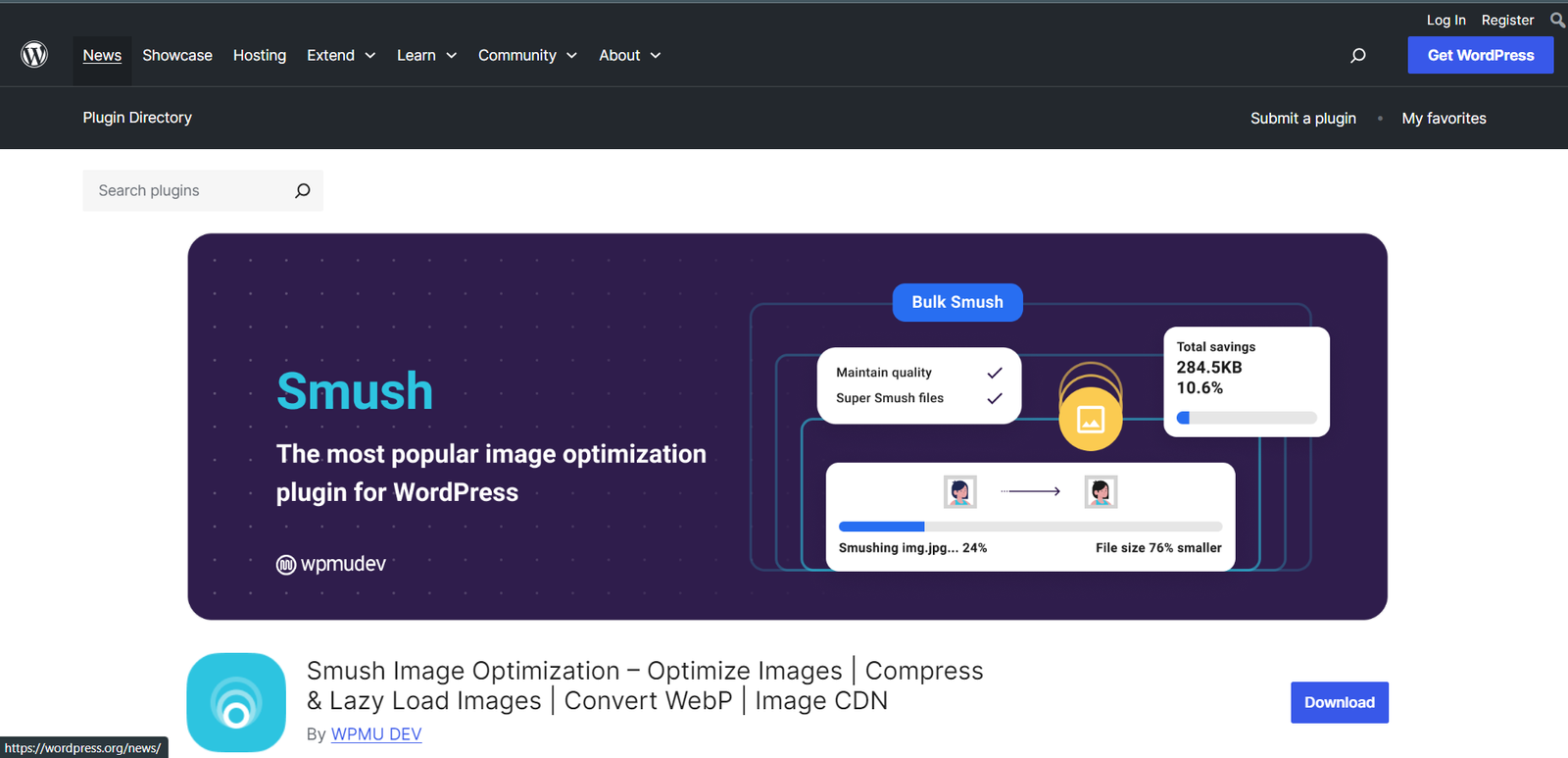Open the About menu item

click(x=619, y=55)
